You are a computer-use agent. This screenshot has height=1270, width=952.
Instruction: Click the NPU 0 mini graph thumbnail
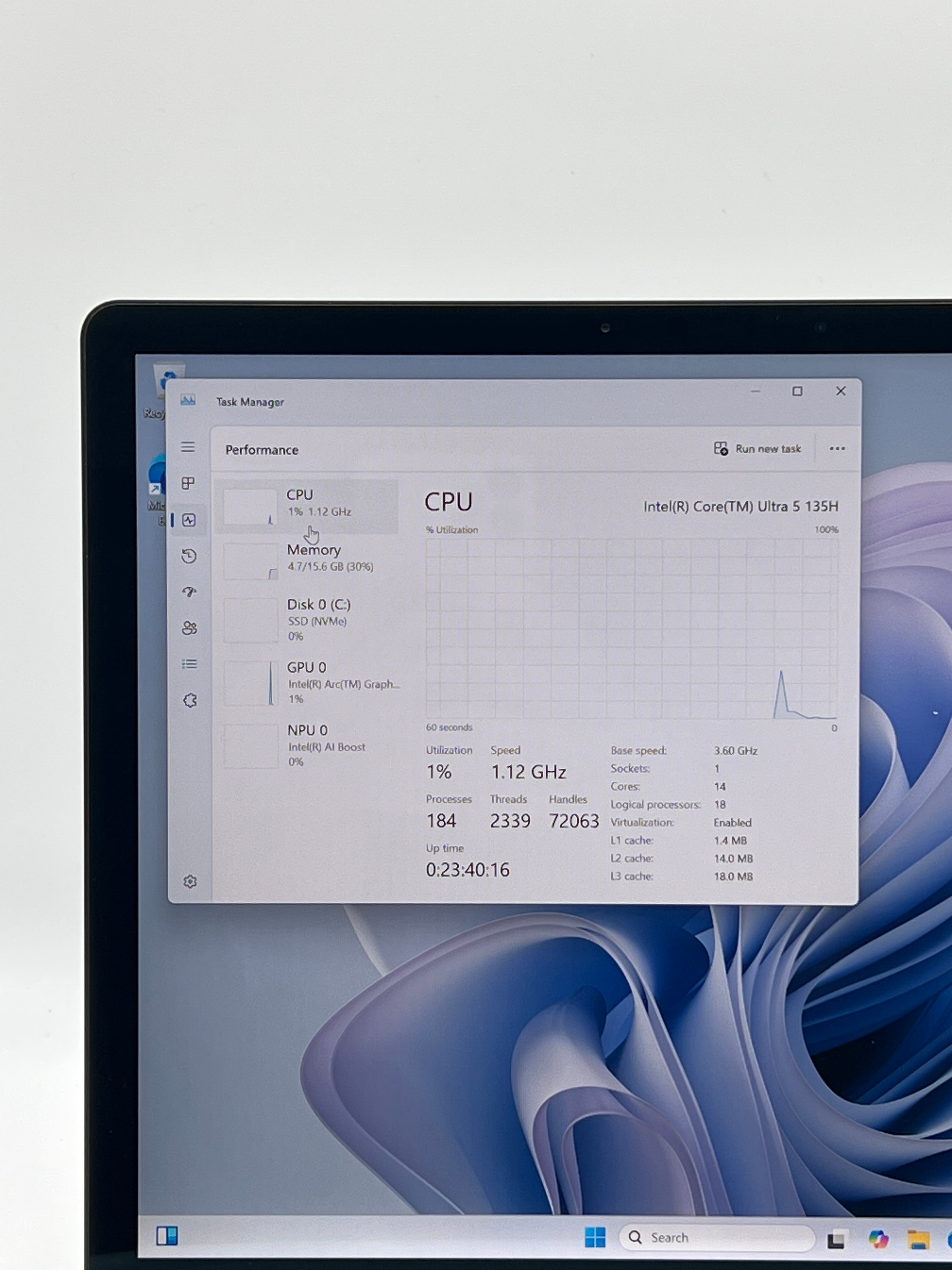tap(251, 746)
